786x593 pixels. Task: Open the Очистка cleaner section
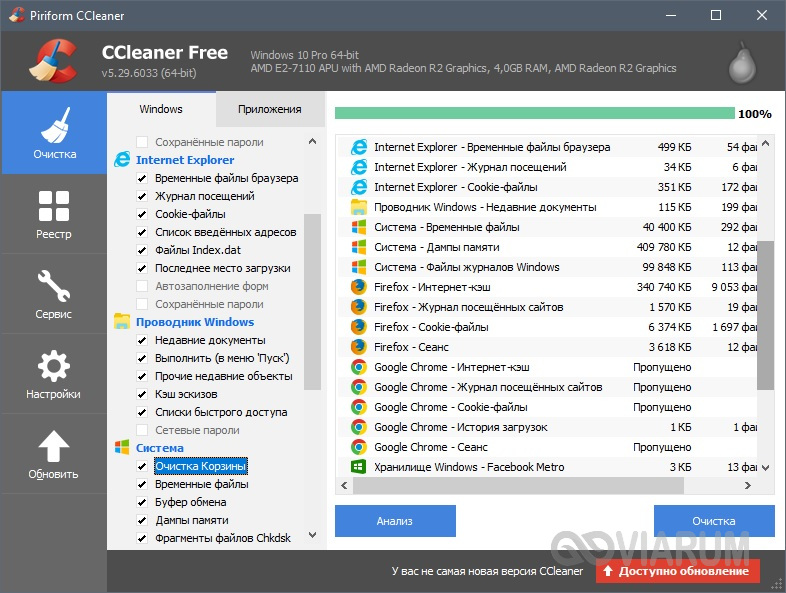(54, 133)
